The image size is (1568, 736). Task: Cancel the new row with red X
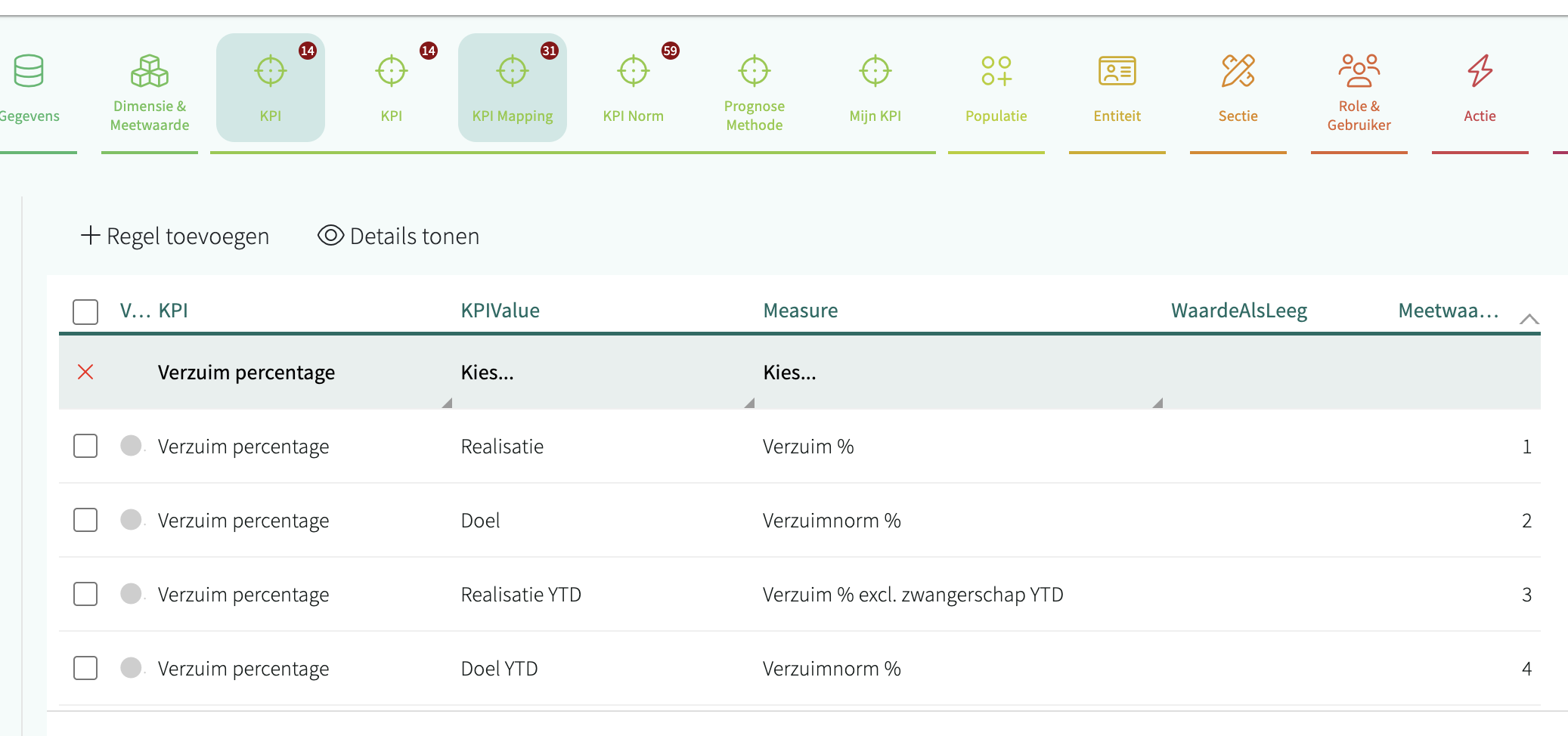click(85, 372)
